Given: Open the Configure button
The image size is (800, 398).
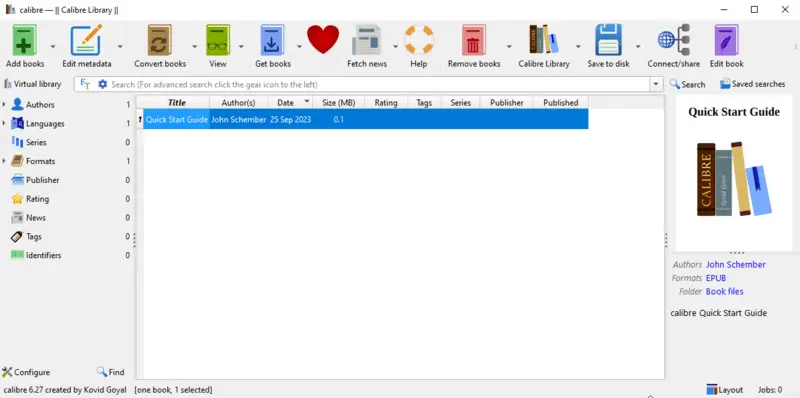Looking at the screenshot, I should (26, 372).
